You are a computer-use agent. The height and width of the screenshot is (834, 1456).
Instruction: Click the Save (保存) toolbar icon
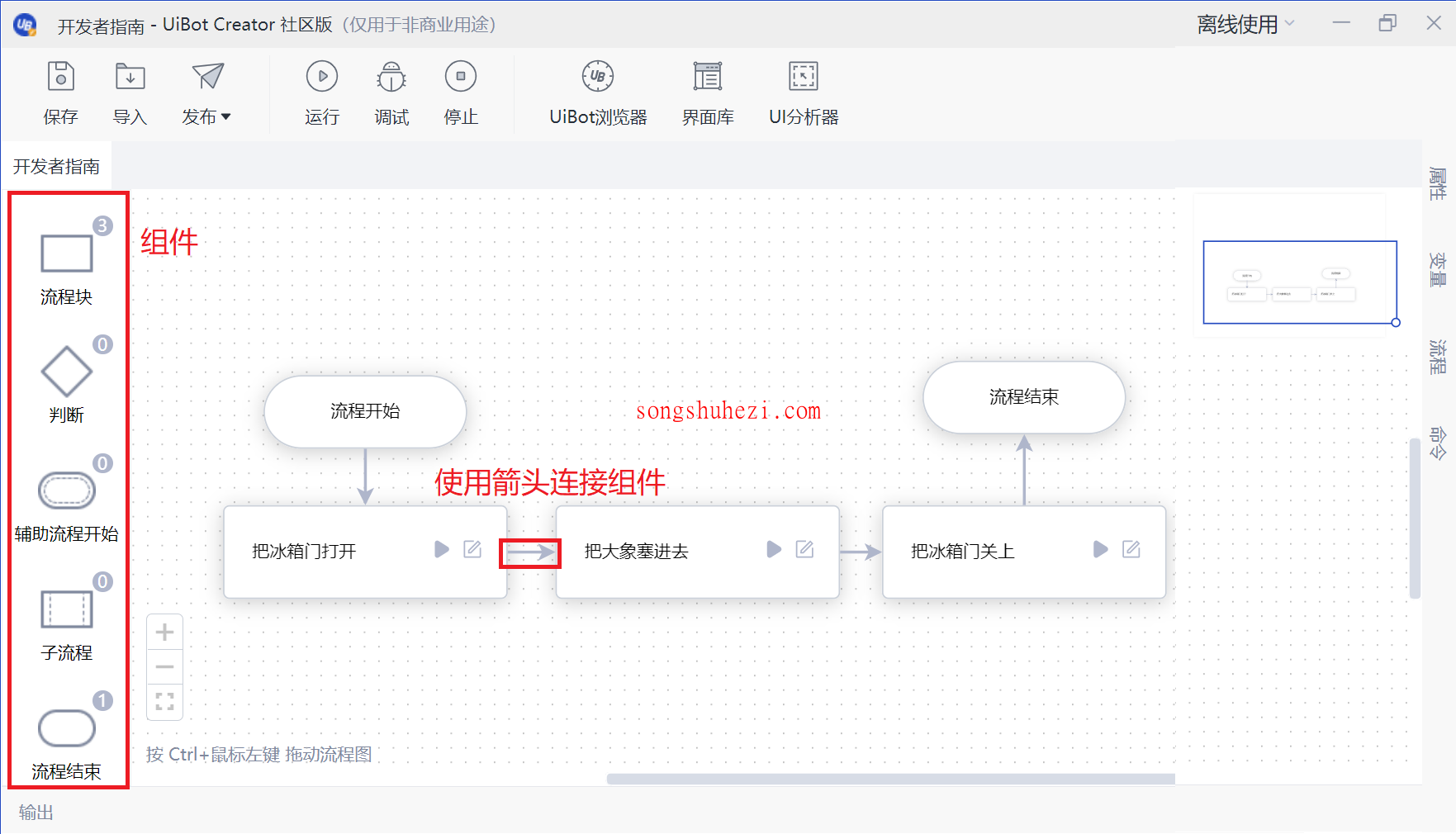click(60, 76)
